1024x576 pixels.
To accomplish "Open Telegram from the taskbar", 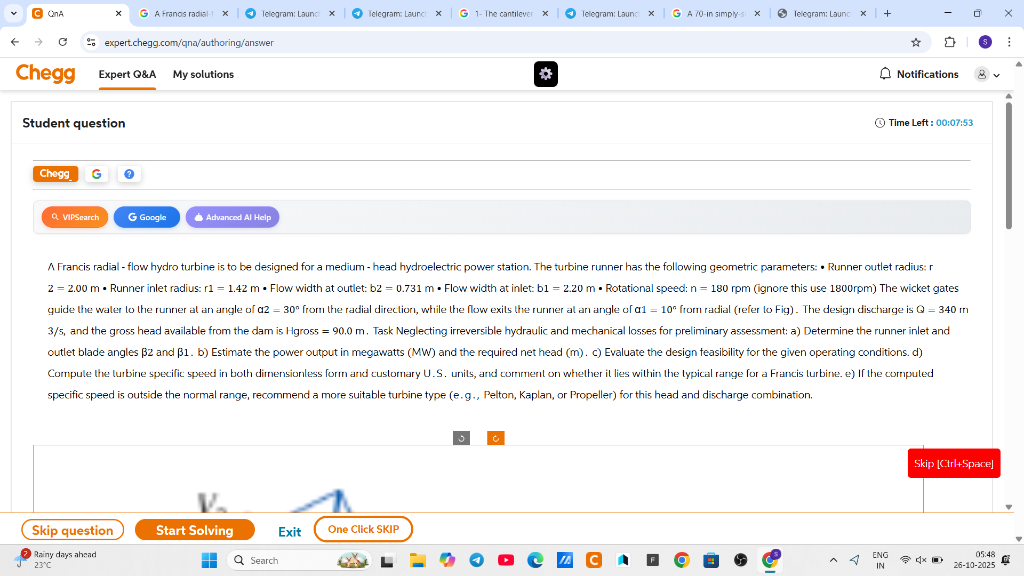I will click(x=477, y=560).
